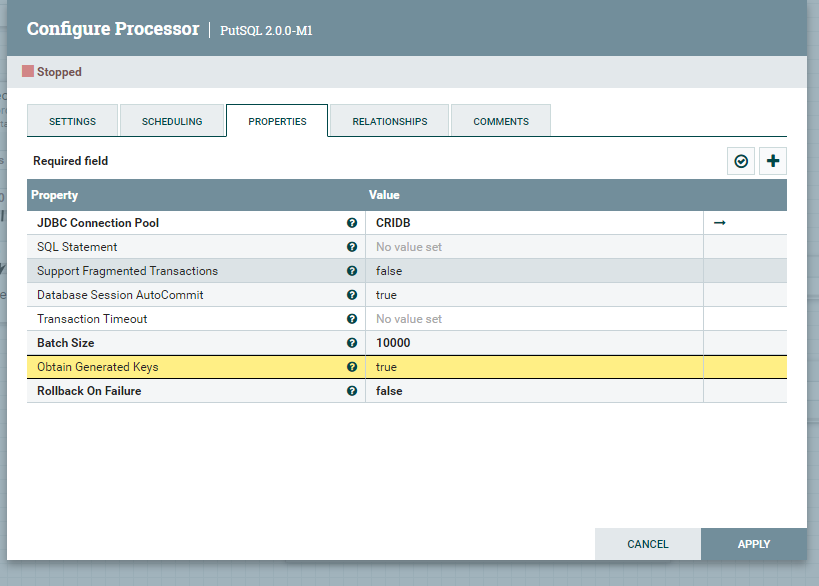Open help for SQL Statement property
This screenshot has width=819, height=586.
pos(352,246)
